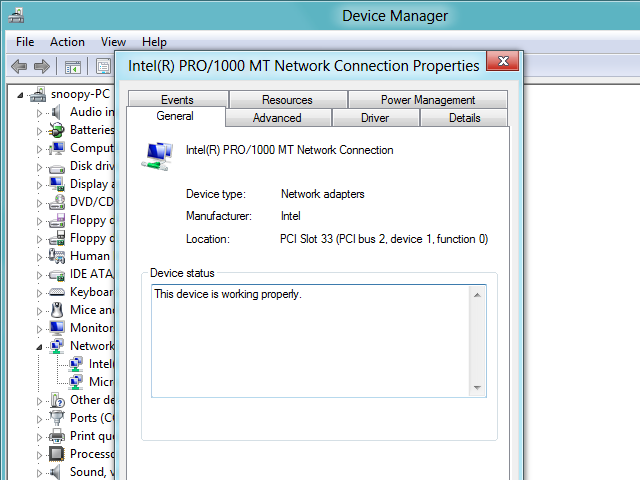This screenshot has width=640, height=480.
Task: Expand the second Floppy category node
Action: pos(39,239)
